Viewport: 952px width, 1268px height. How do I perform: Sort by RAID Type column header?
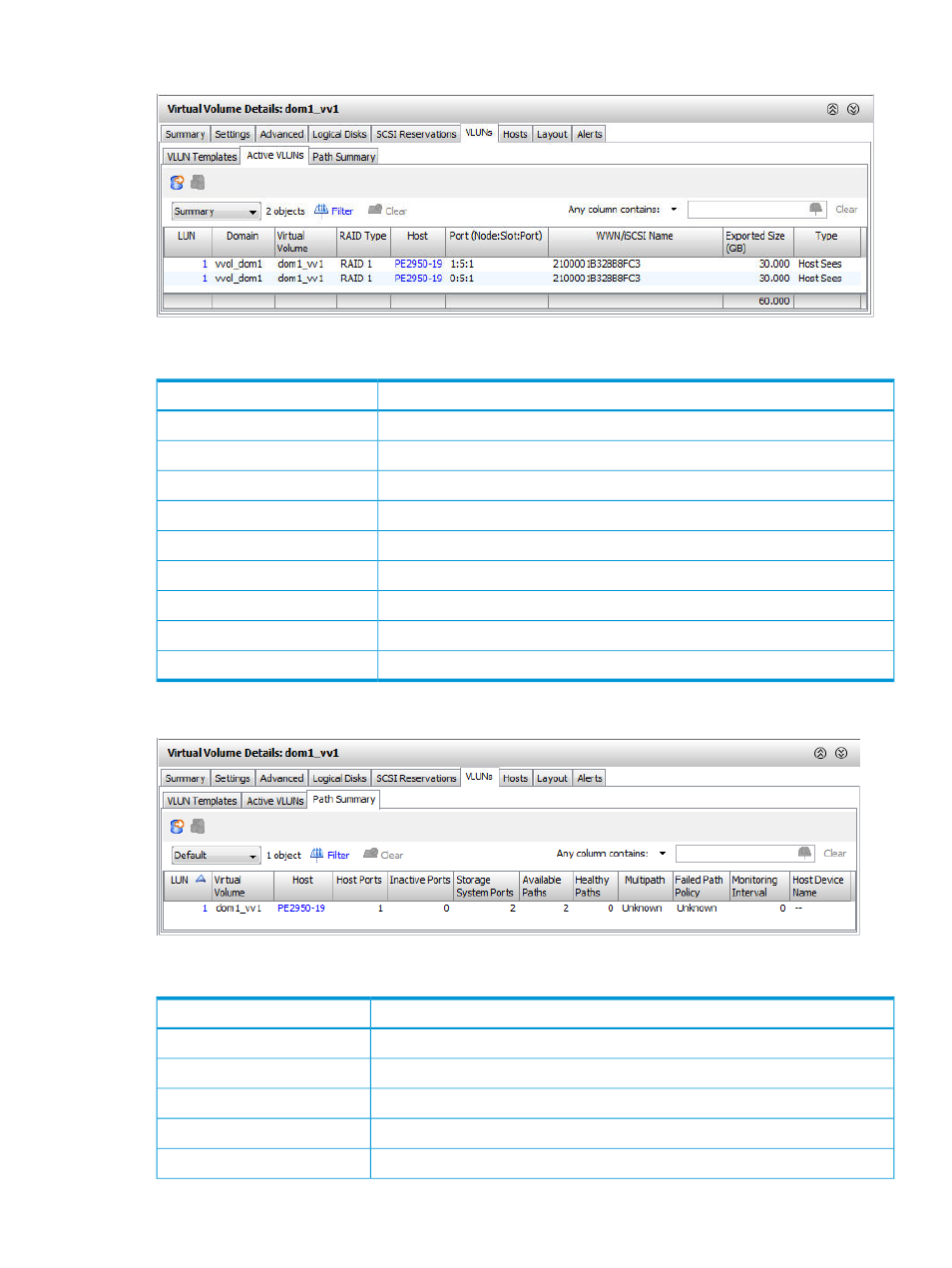pos(362,242)
